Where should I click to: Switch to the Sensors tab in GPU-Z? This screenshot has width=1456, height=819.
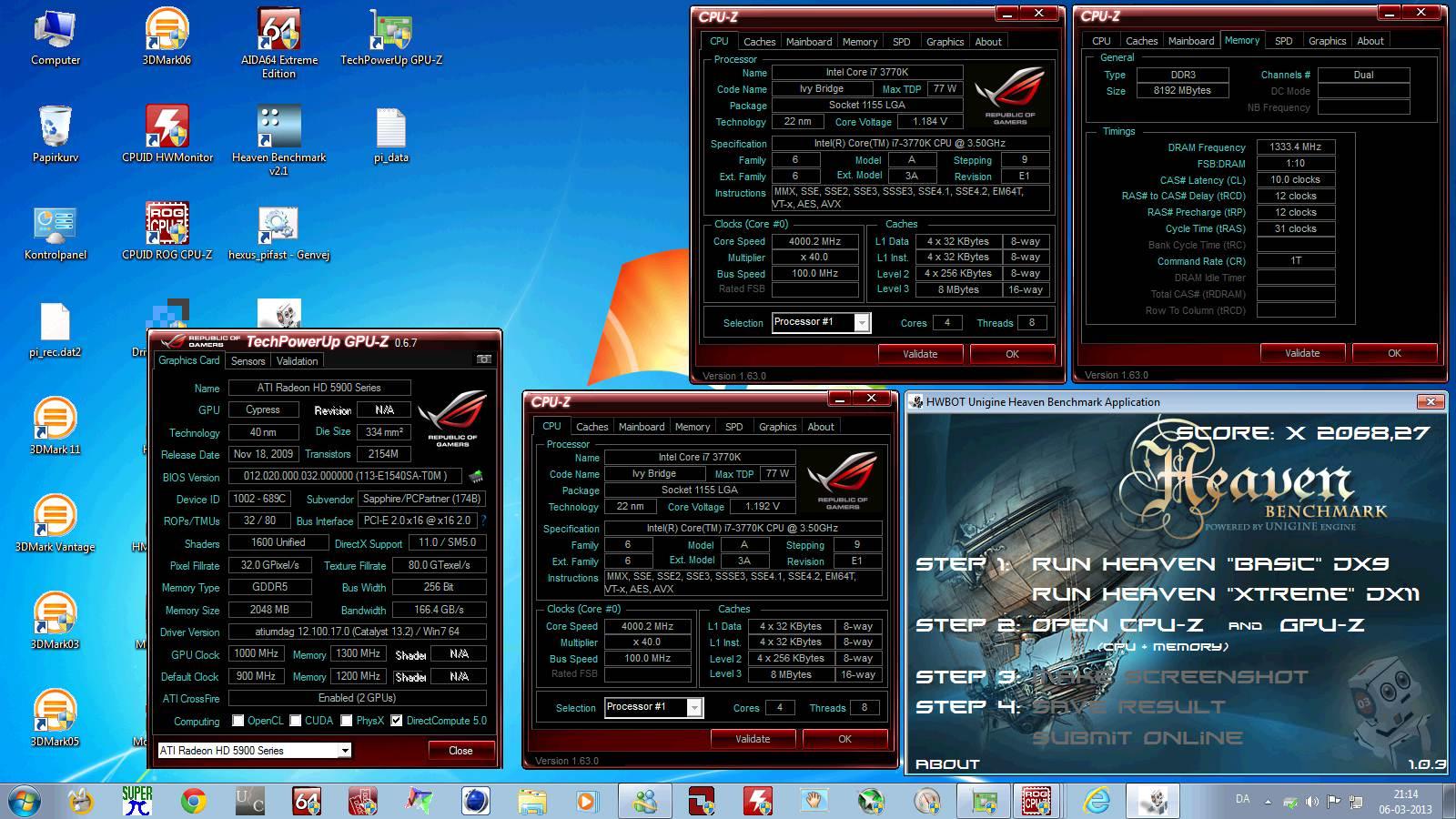[248, 361]
